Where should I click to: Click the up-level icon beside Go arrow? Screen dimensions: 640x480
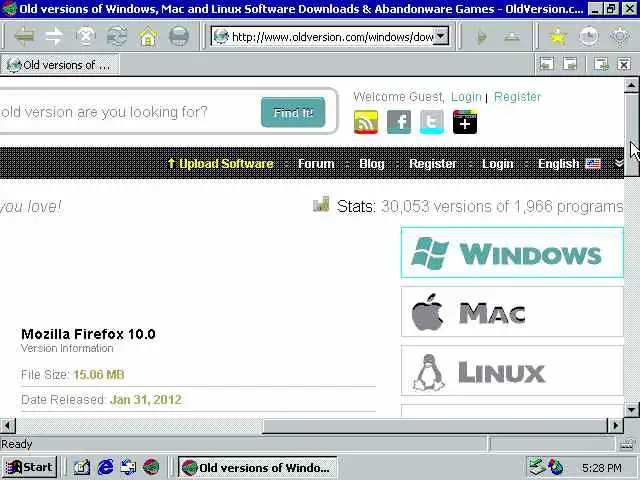[512, 38]
